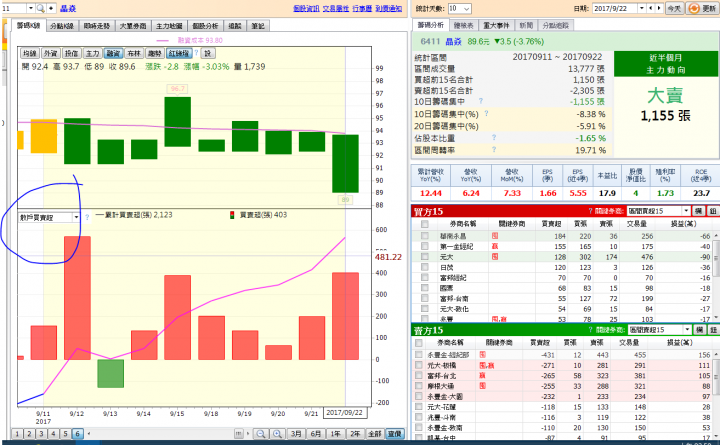Click the 更新 refresh button
The image size is (720, 445).
point(702,8)
